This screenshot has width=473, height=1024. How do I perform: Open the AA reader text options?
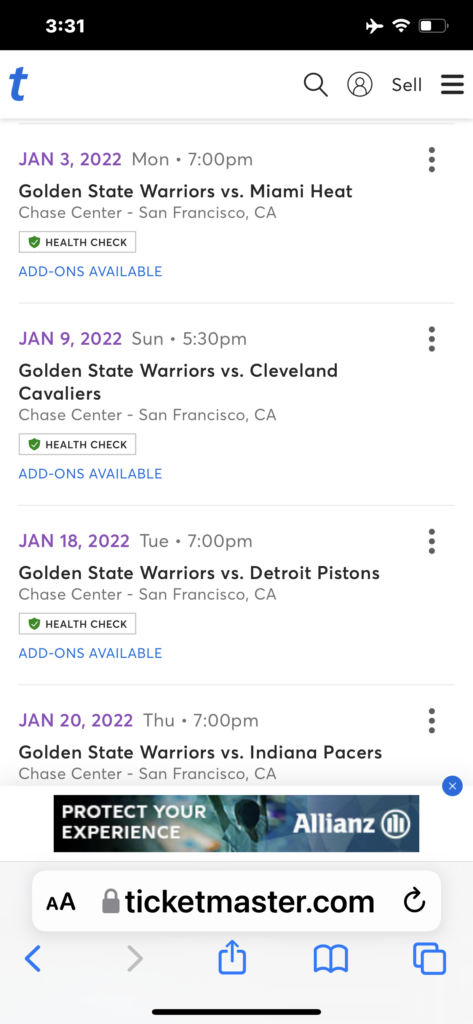61,903
